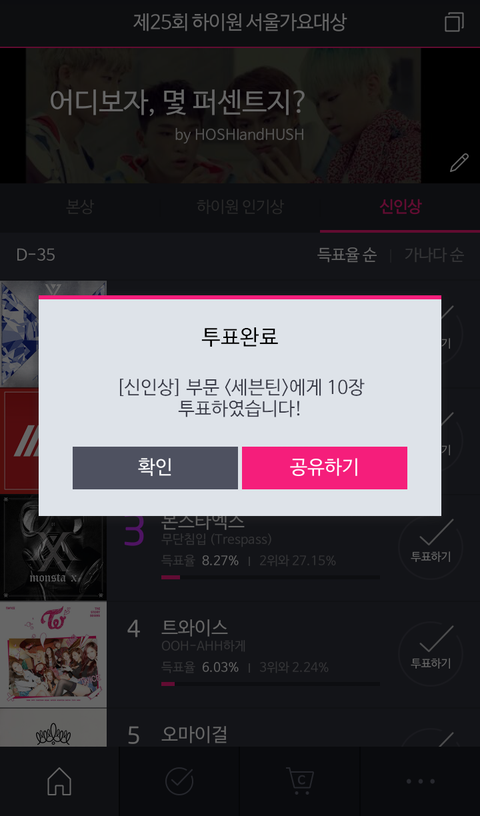
Task: Open the Twice album cover thumbnail
Action: point(53,655)
